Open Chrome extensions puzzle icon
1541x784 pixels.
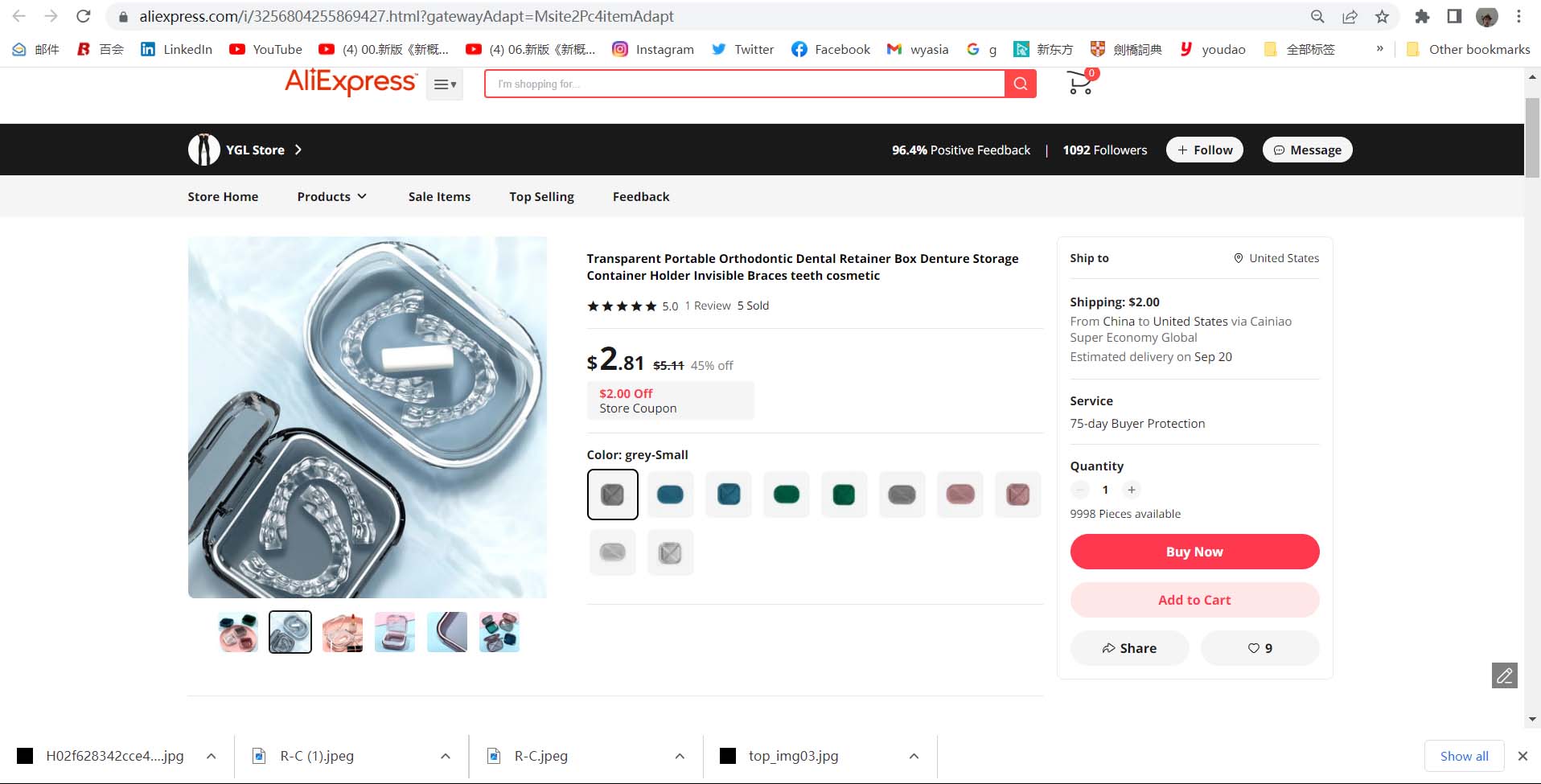[1422, 16]
